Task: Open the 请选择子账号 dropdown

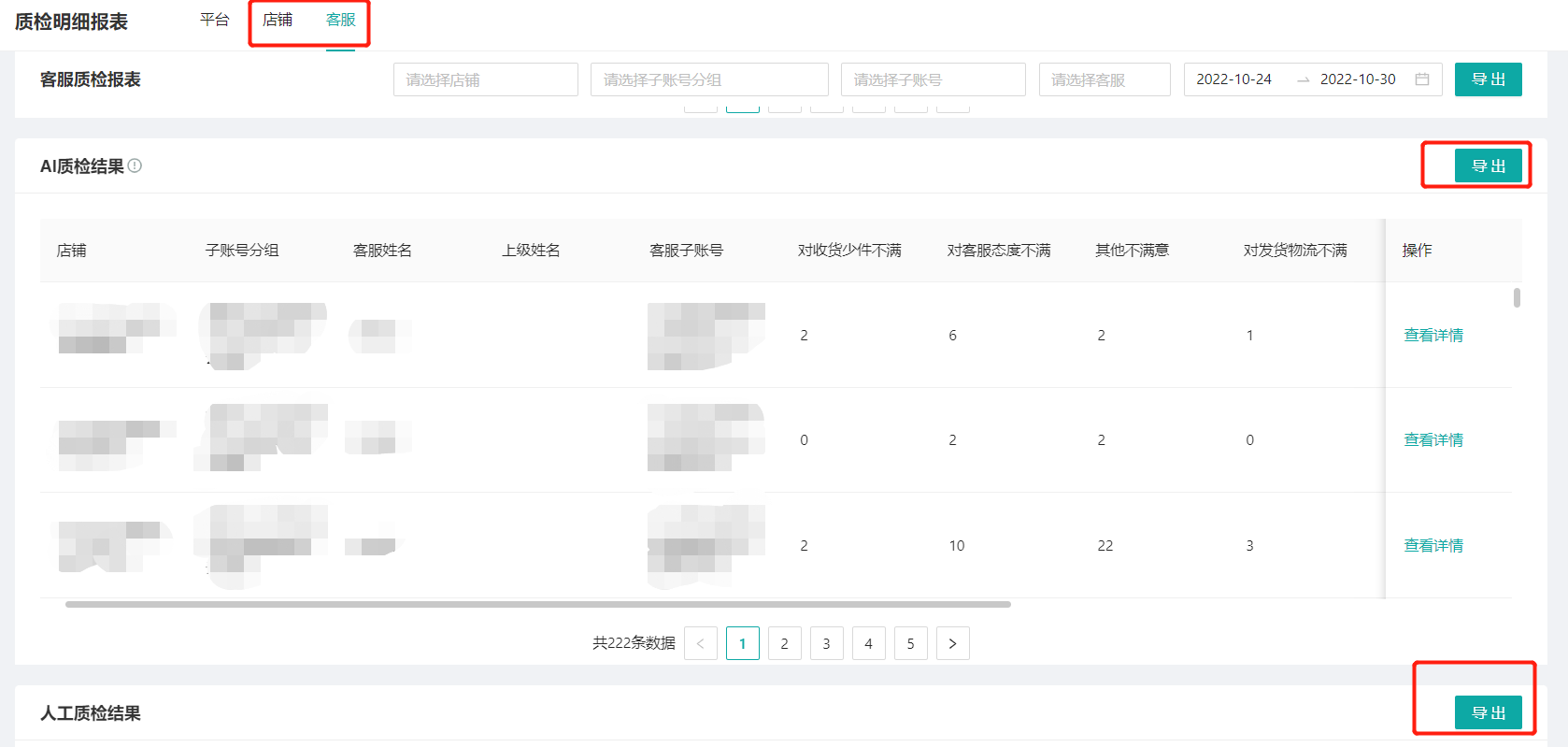Action: 934,79
